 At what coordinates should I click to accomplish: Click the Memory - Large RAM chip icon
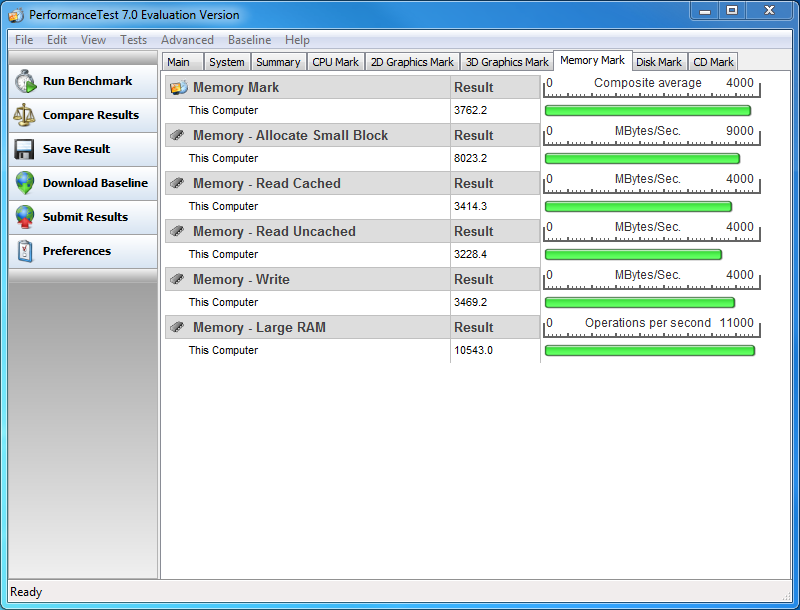pos(178,328)
